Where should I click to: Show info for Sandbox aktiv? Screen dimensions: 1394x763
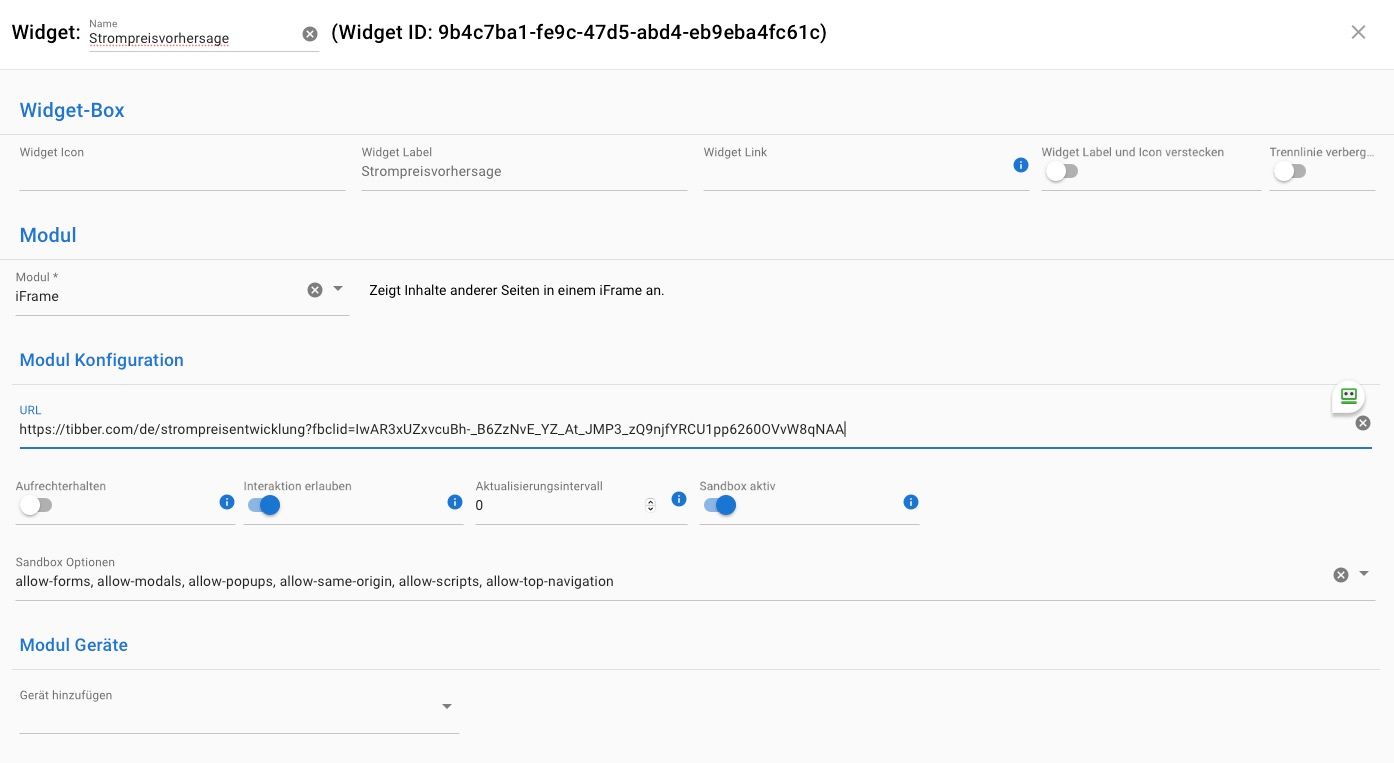pos(910,502)
